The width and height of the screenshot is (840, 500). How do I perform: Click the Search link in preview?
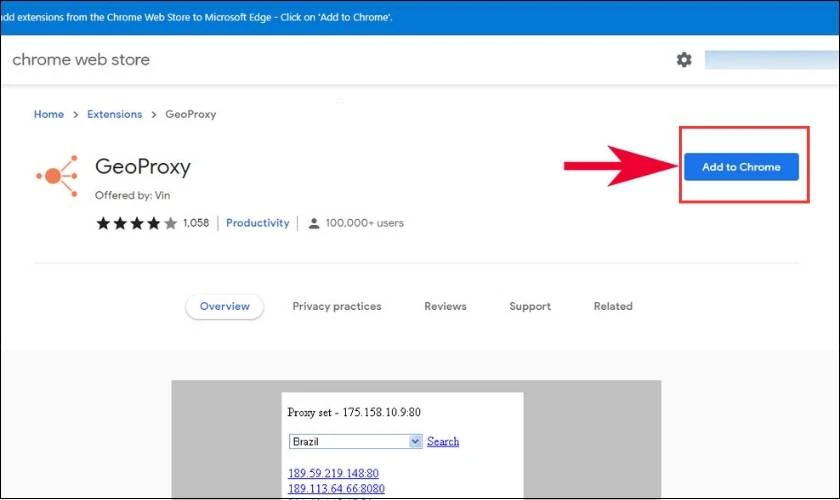click(443, 442)
